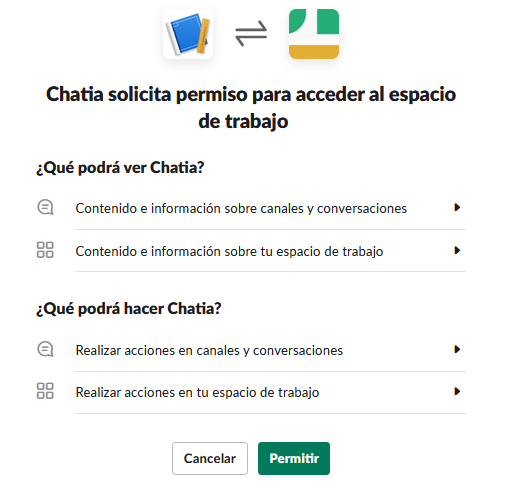The image size is (510, 504).
Task: Click the Cancelar button
Action: [210, 458]
